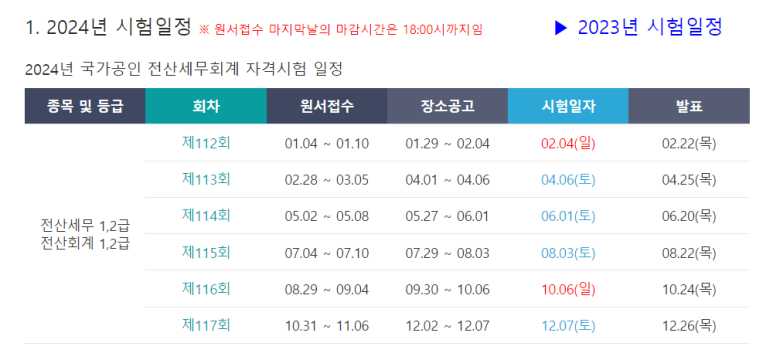Click the 원서접수 column header
Viewport: 773px width, 360px height.
pos(327,106)
